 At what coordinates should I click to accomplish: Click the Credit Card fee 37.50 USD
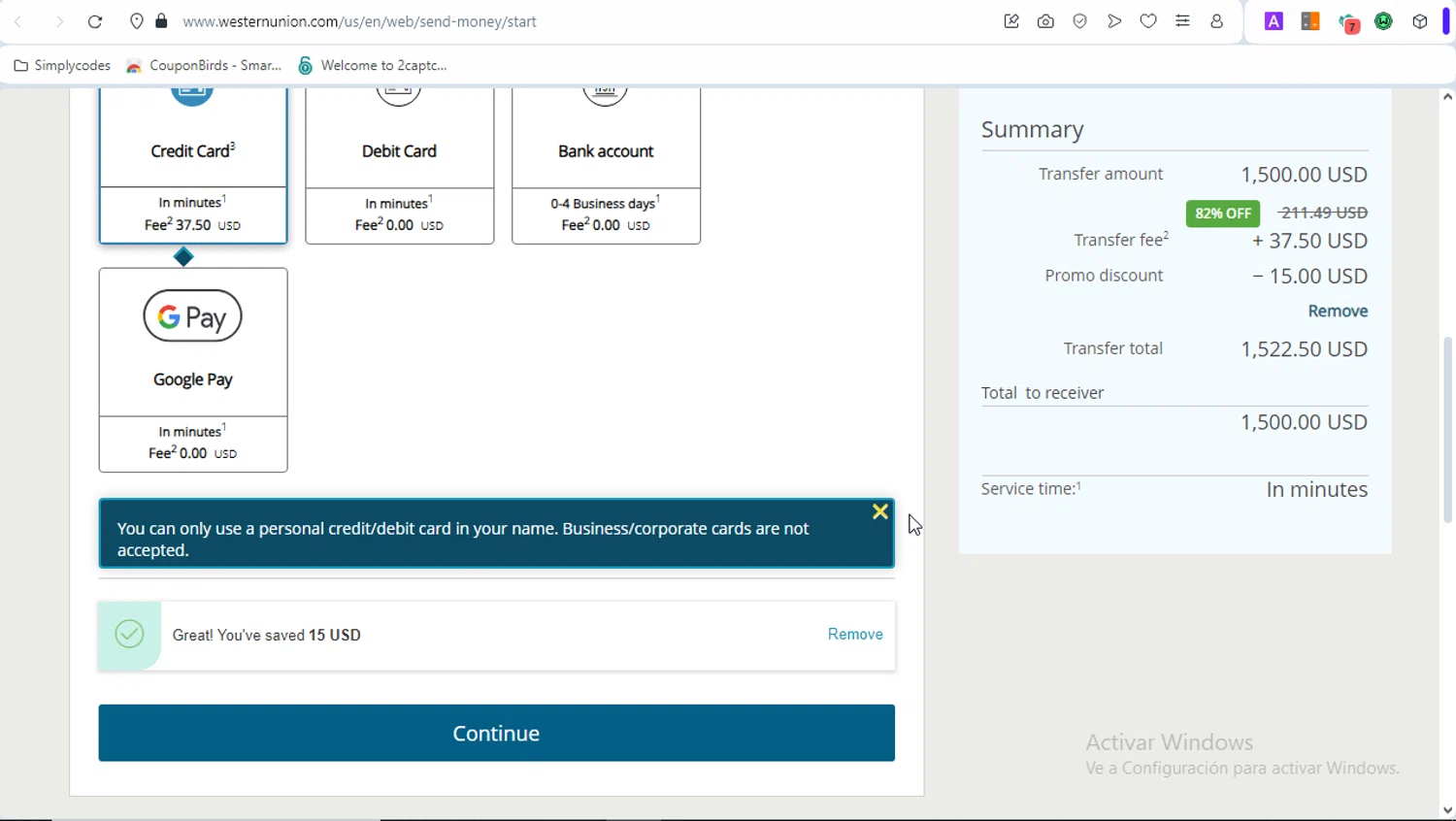192,225
